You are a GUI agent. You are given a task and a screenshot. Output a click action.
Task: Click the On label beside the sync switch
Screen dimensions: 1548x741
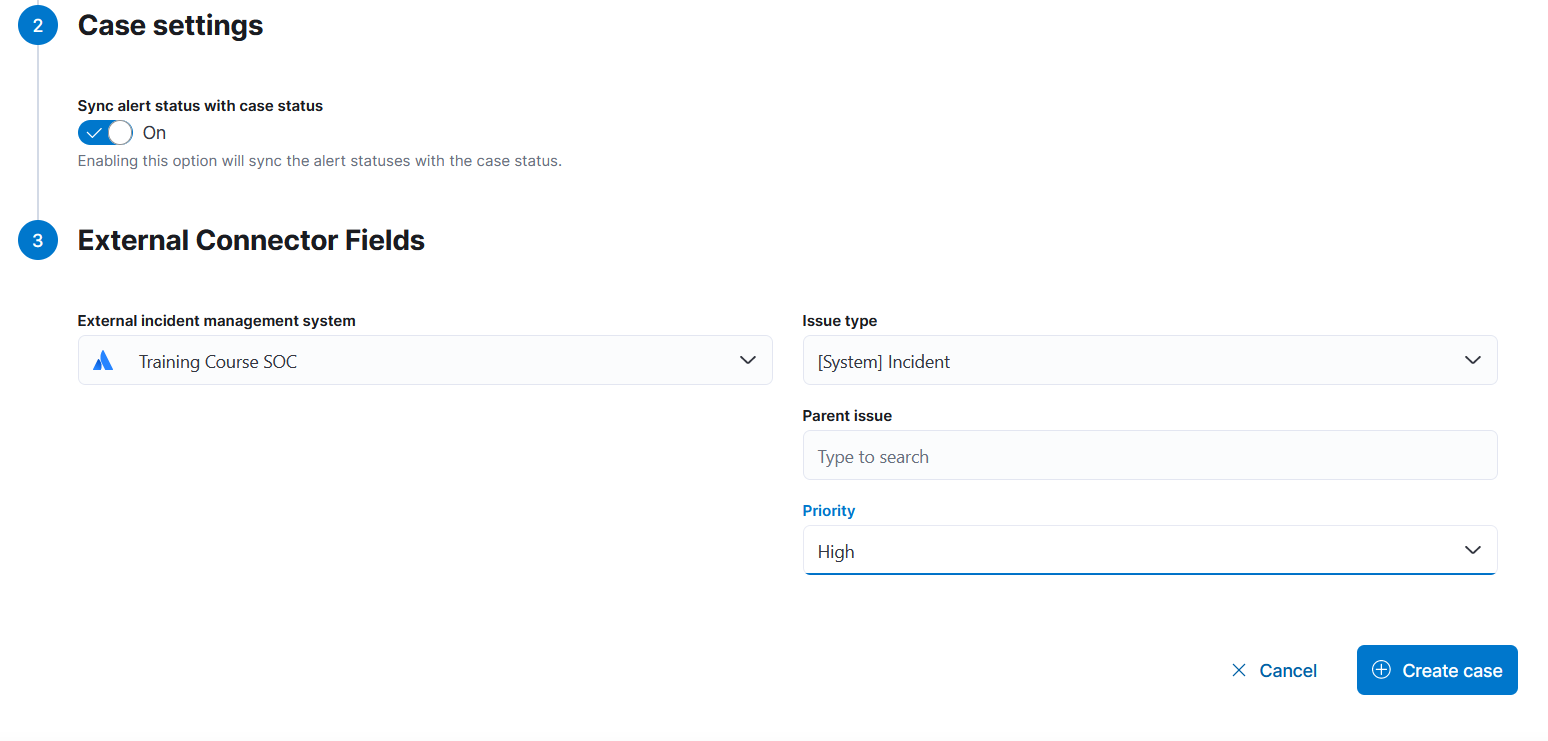tap(154, 133)
